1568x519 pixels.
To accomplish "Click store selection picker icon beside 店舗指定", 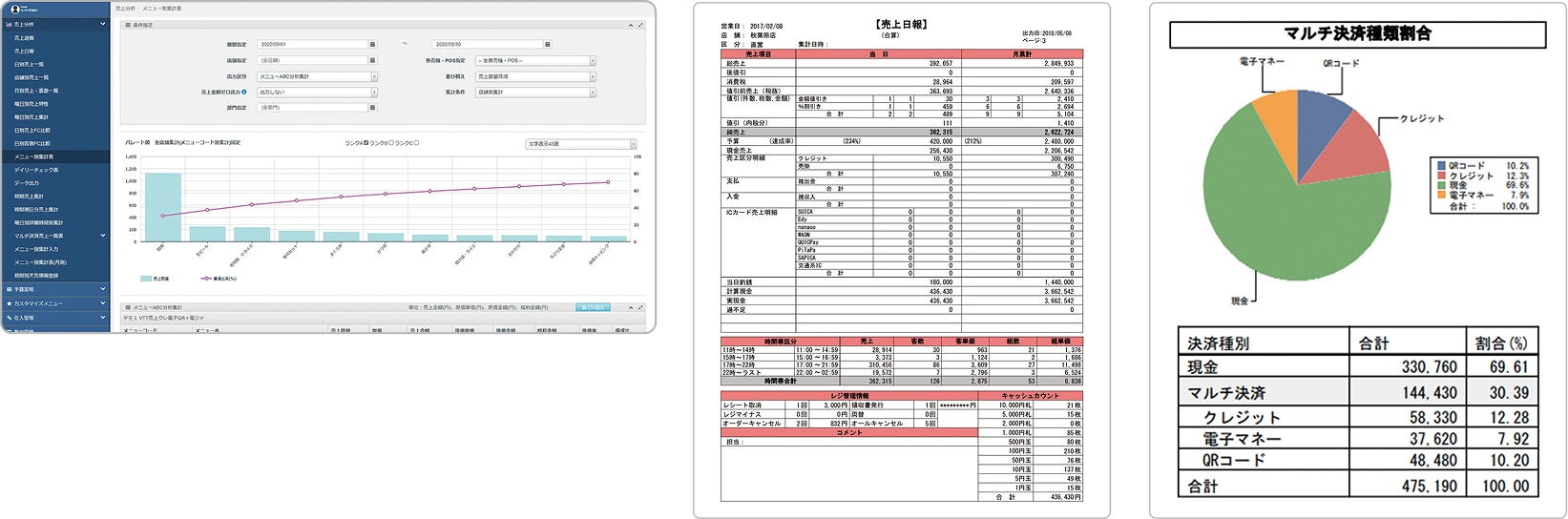I will tap(372, 60).
